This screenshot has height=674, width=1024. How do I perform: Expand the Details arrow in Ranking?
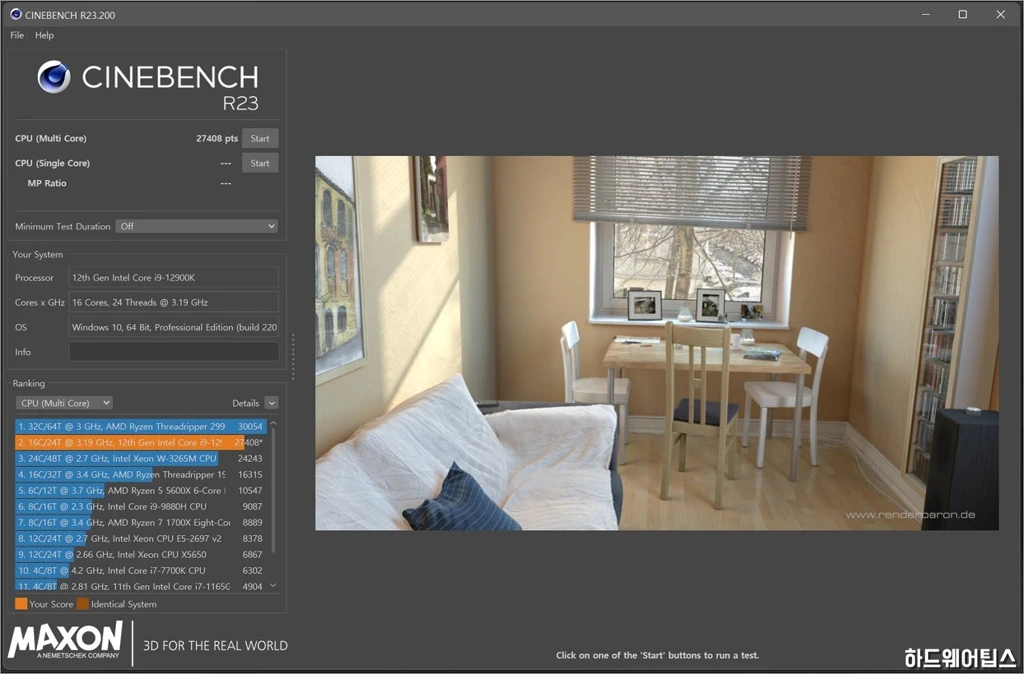272,403
